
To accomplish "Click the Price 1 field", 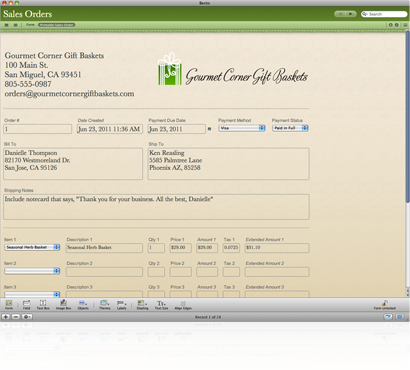I will click(x=181, y=248).
